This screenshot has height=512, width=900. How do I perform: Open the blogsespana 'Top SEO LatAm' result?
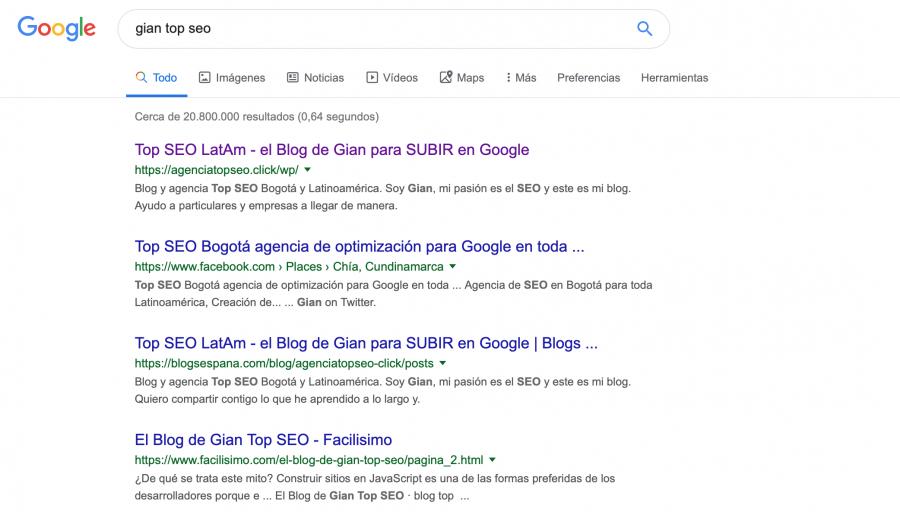click(366, 343)
